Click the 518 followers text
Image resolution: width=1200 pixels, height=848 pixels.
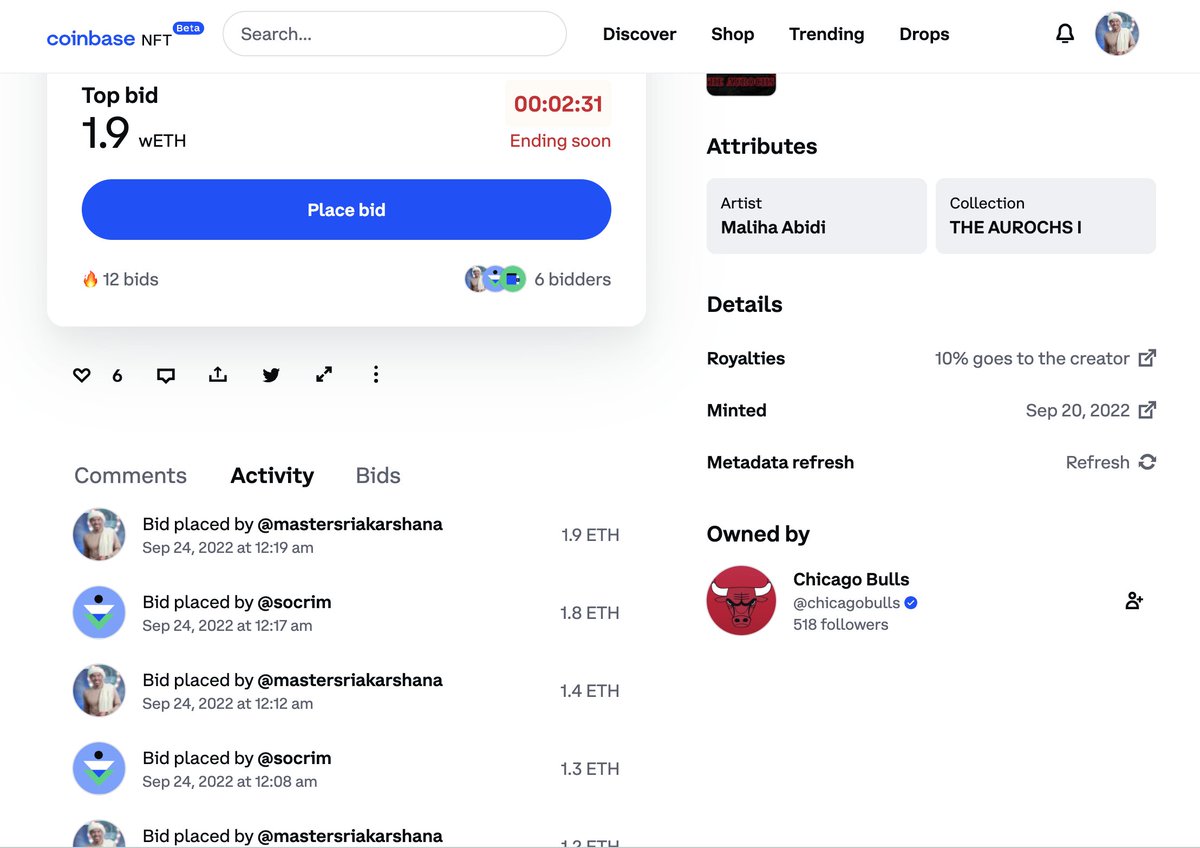point(841,624)
